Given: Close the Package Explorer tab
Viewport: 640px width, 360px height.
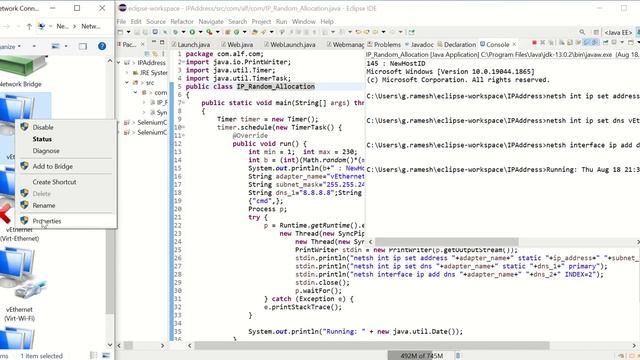Looking at the screenshot, I should (142, 44).
